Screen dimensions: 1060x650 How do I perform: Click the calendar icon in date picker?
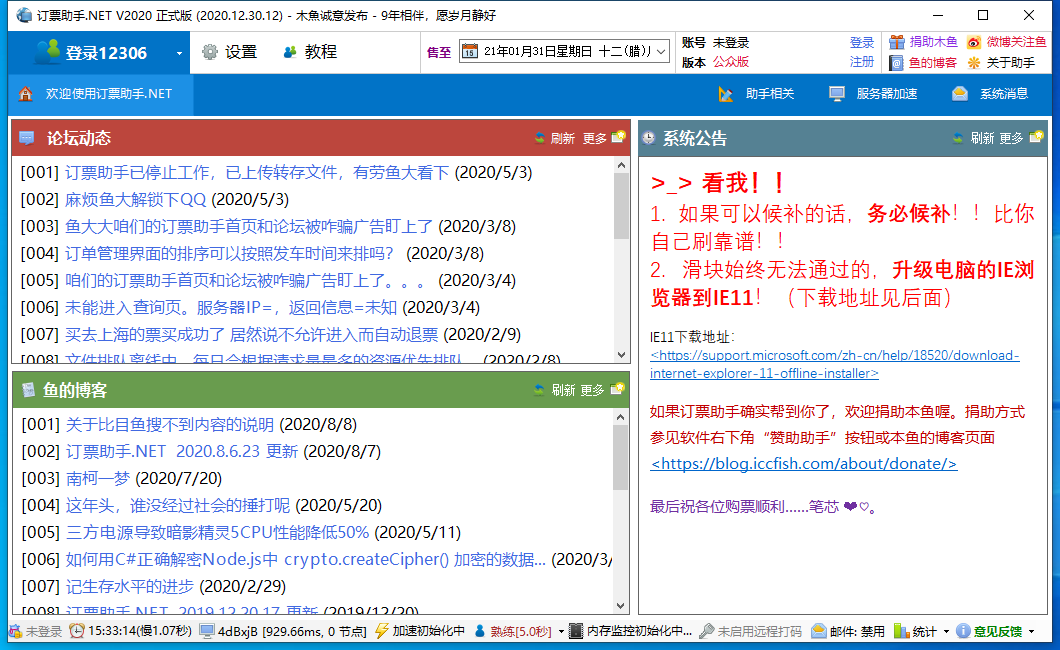pos(470,51)
